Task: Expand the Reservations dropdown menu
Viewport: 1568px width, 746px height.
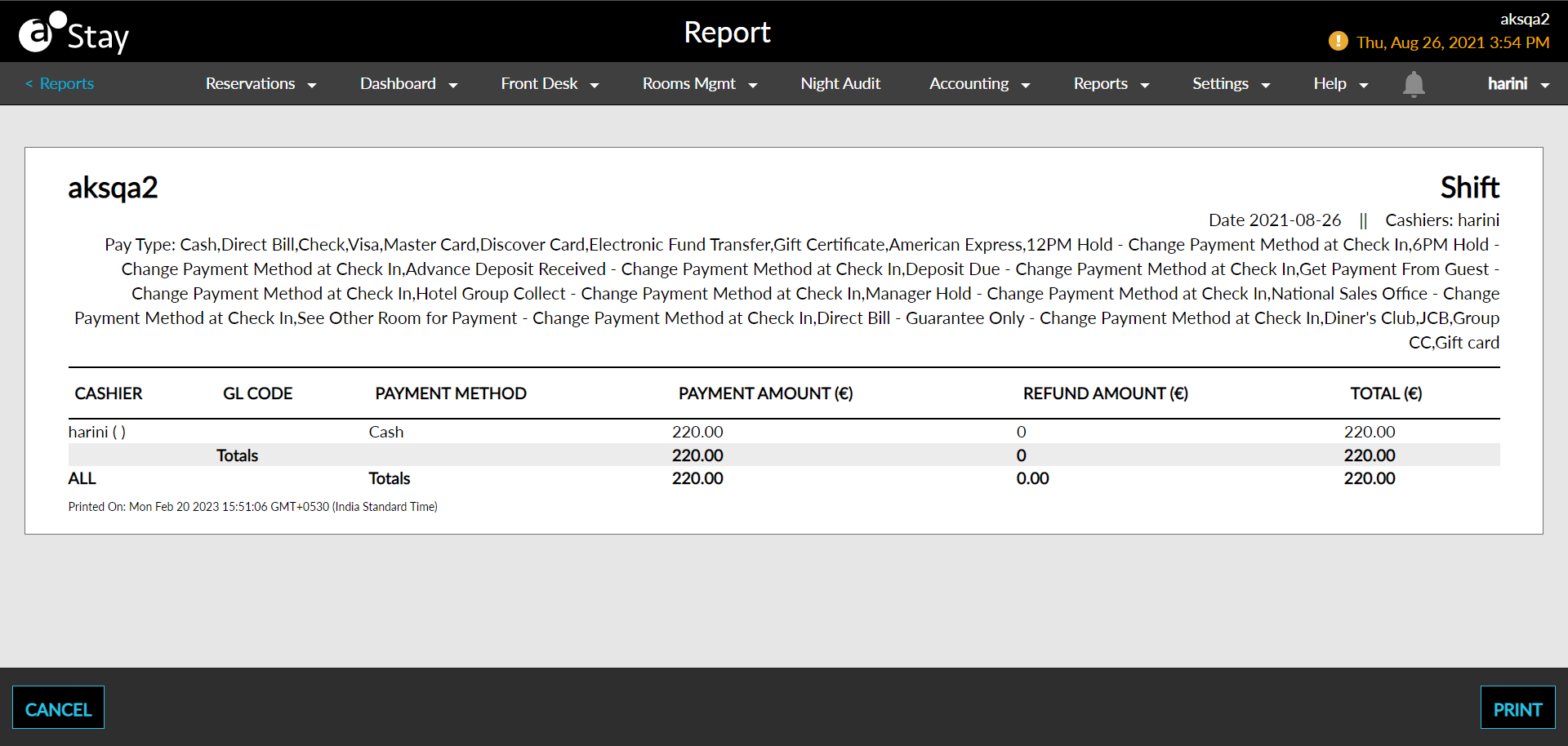Action: tap(260, 84)
